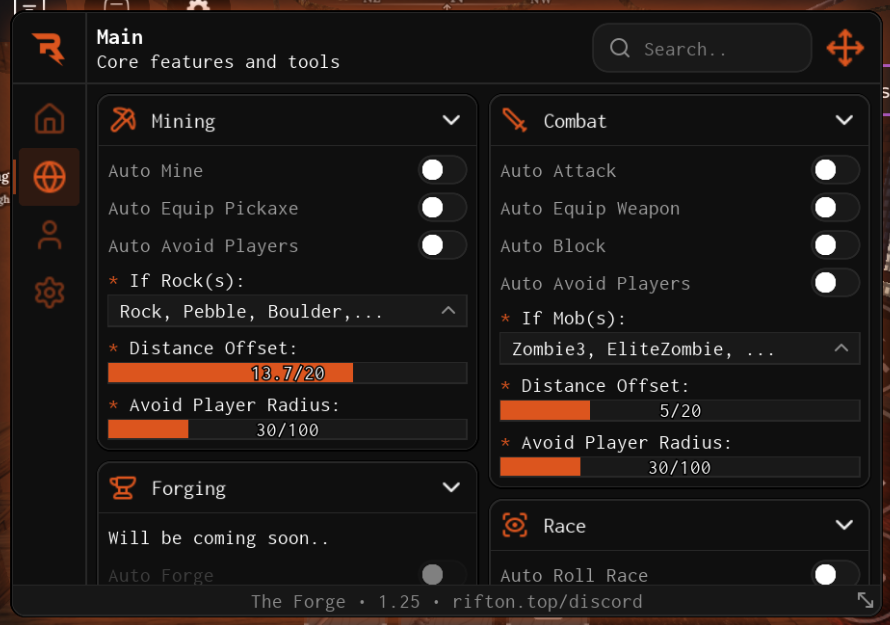The width and height of the screenshot is (890, 625).
Task: Open the Home sidebar page
Action: point(49,119)
